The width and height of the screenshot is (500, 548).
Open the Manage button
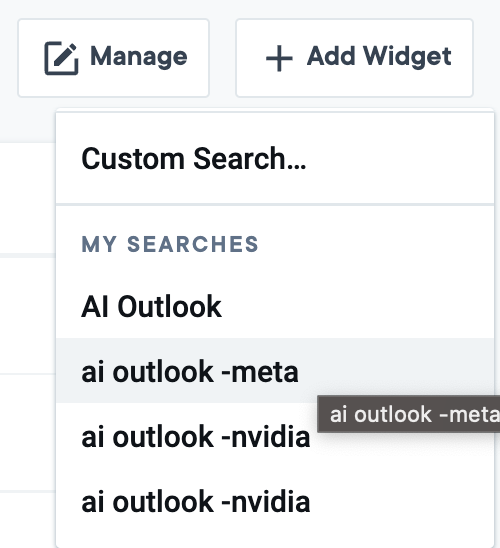[x=114, y=58]
